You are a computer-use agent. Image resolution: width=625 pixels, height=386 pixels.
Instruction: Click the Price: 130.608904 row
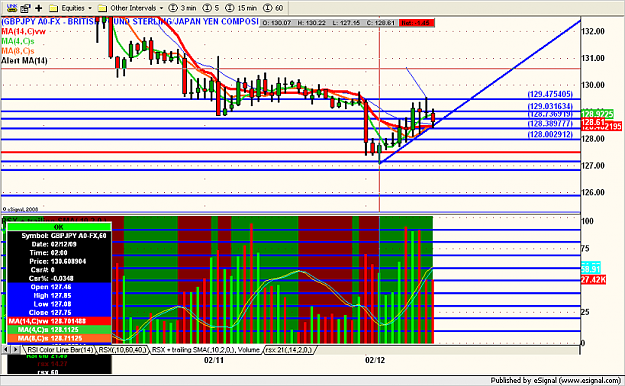point(59,261)
